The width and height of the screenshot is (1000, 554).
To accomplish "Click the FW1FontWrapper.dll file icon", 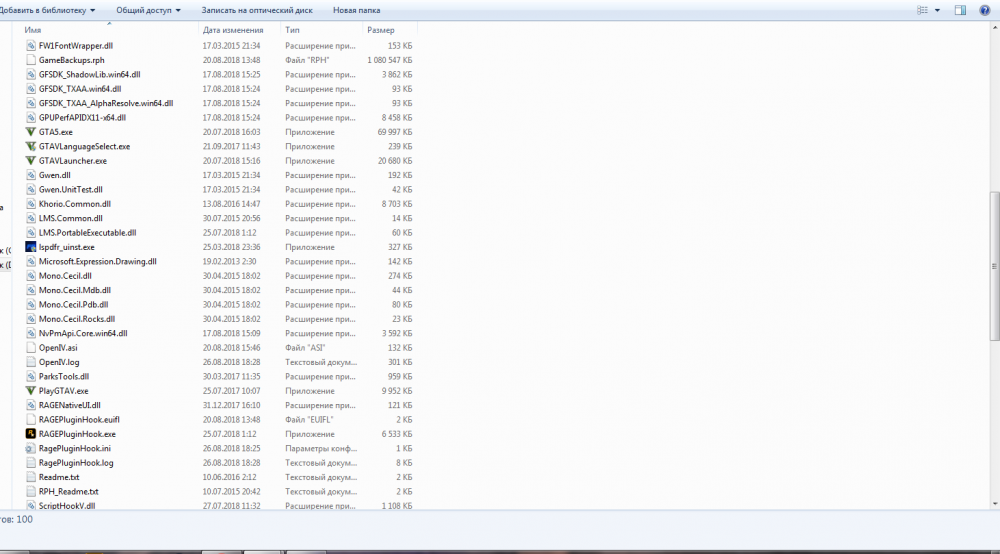I will pos(31,45).
